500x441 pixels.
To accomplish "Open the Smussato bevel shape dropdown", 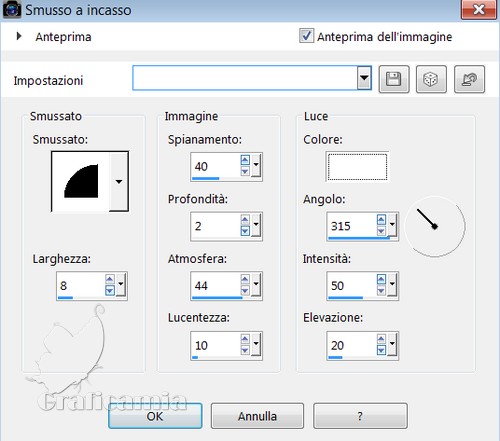I will (x=119, y=182).
